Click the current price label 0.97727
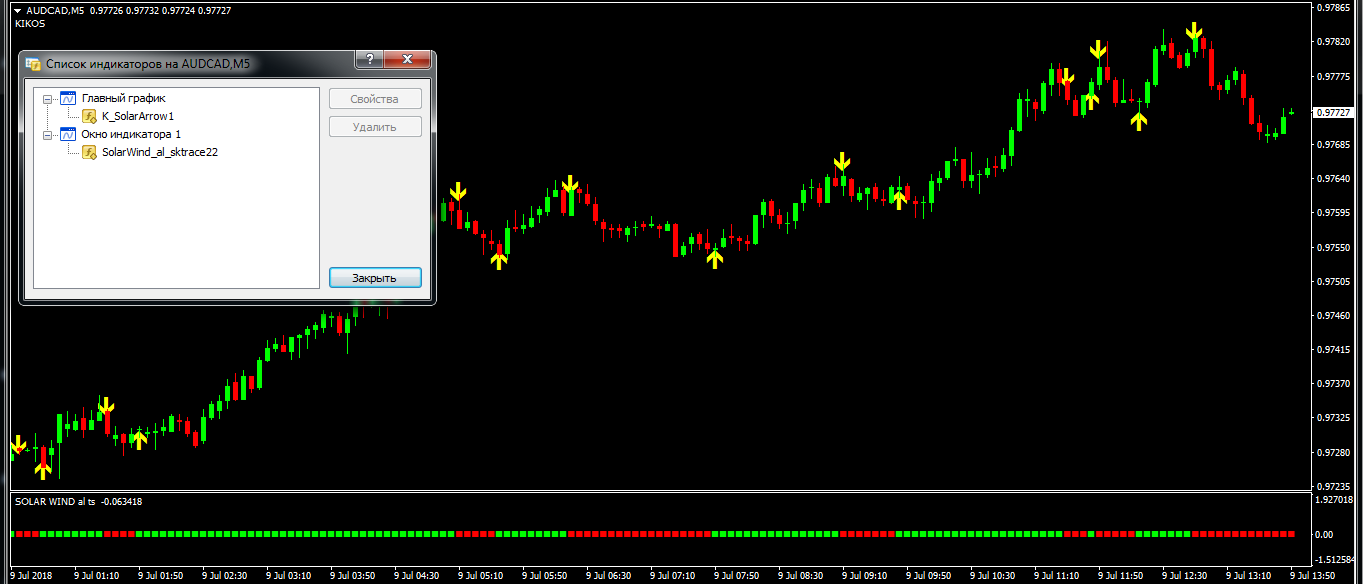Viewport: 1363px width, 584px height. pos(1333,113)
